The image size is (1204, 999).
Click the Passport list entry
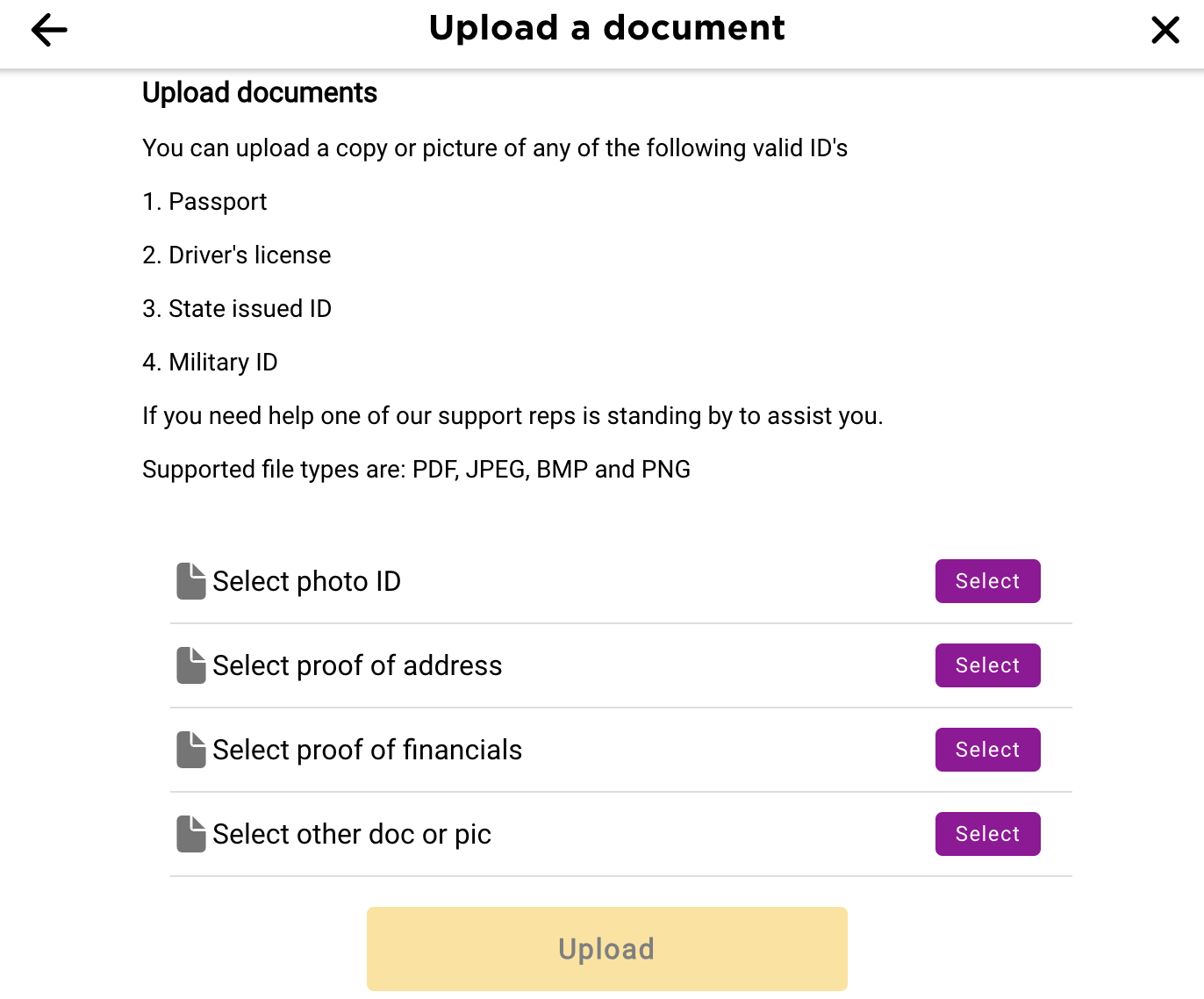(204, 202)
